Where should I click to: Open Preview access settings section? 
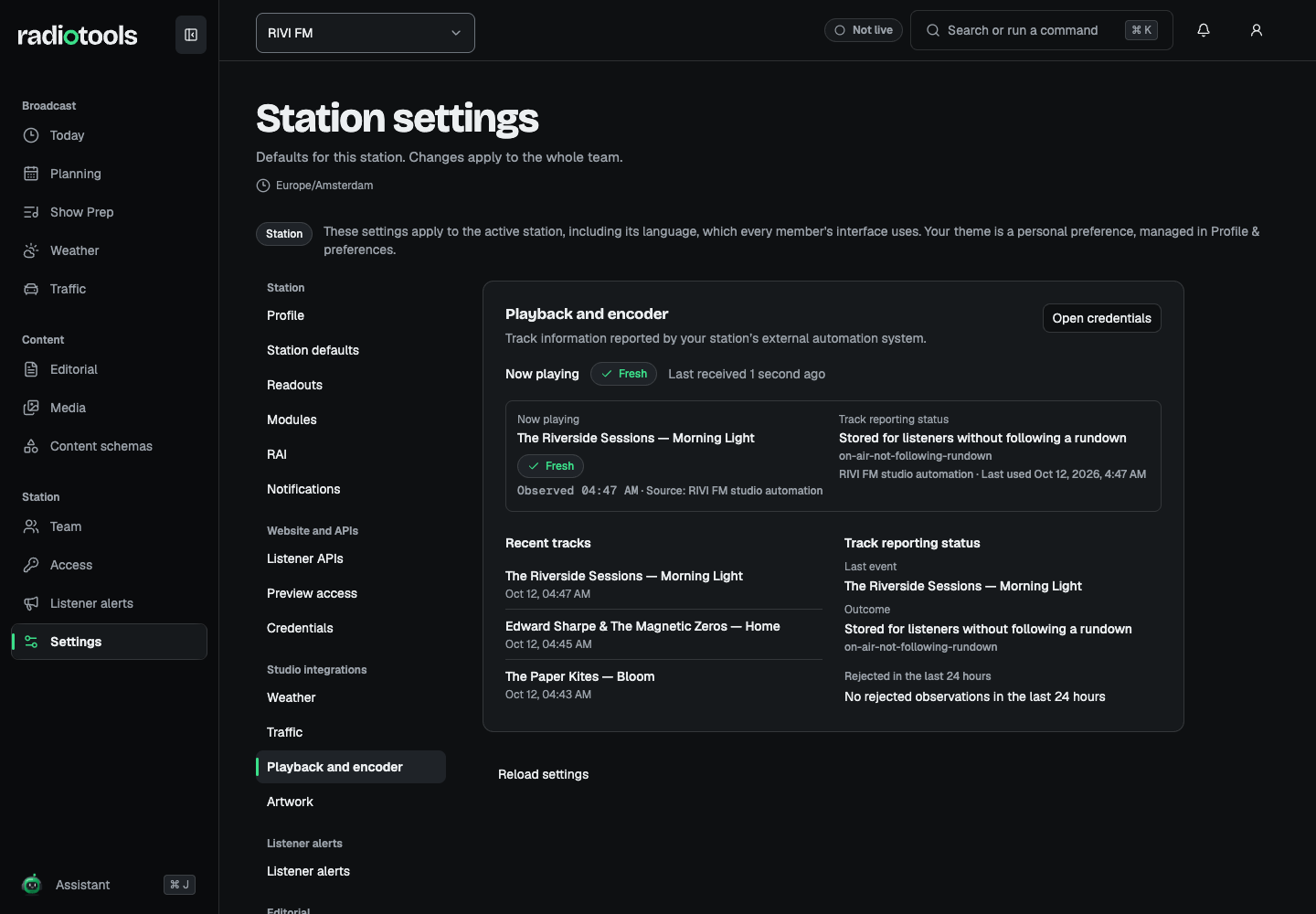(351, 593)
